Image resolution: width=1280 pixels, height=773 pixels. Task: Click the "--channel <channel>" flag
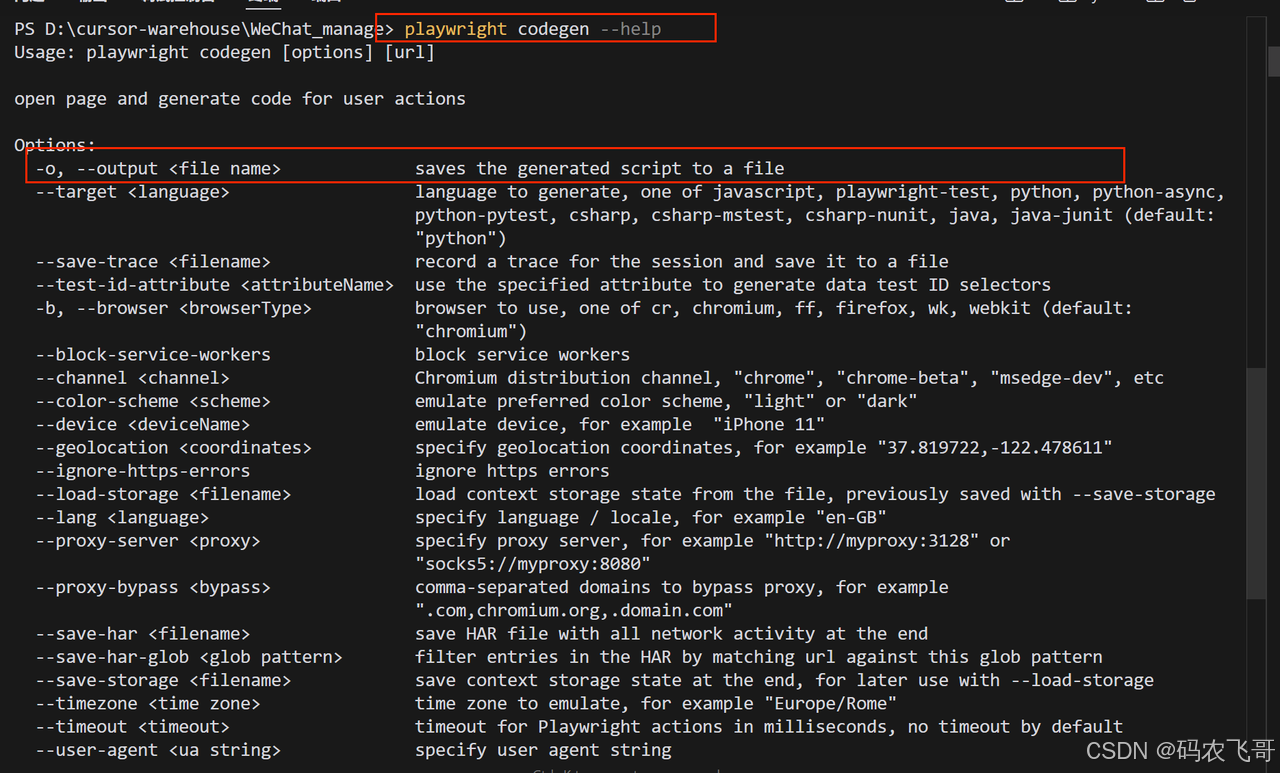coord(132,378)
